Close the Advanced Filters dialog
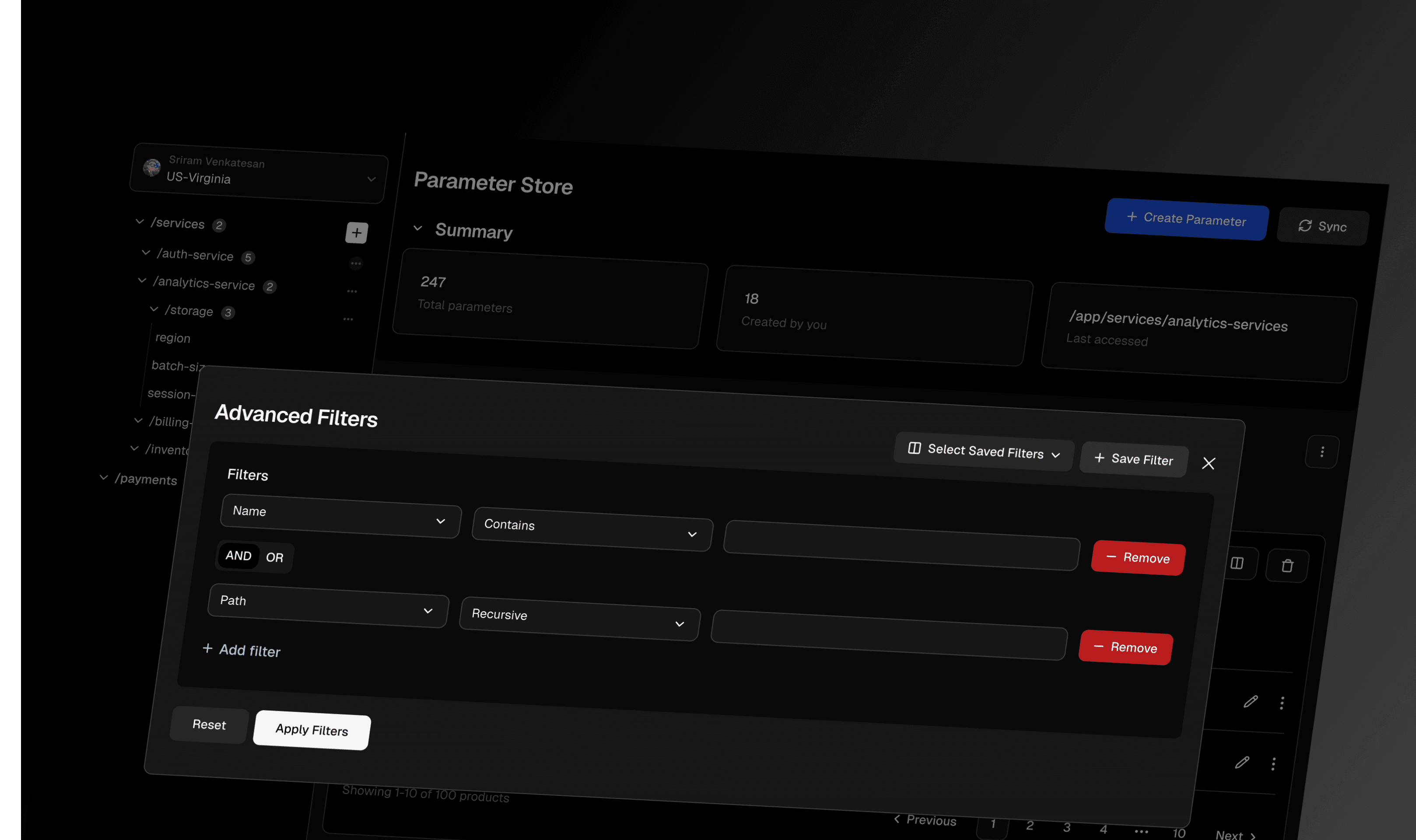Screen dimensions: 1416x840 tap(1208, 464)
